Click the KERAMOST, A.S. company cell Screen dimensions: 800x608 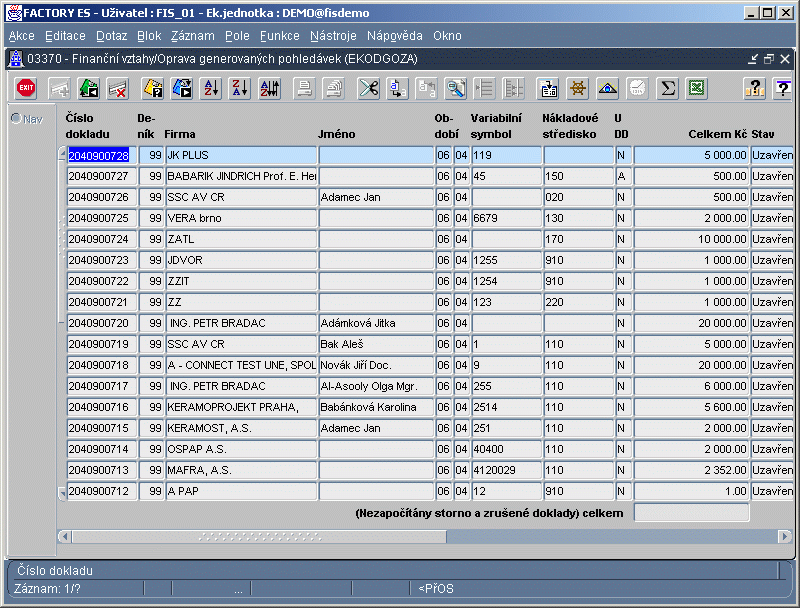241,428
